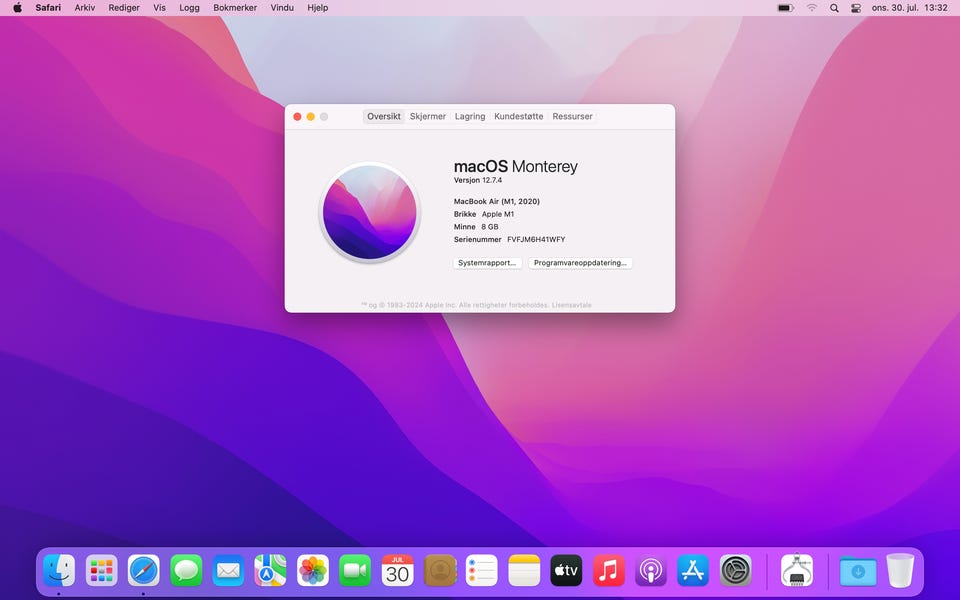Click the Systemrapport button
Image resolution: width=960 pixels, height=600 pixels.
(488, 263)
